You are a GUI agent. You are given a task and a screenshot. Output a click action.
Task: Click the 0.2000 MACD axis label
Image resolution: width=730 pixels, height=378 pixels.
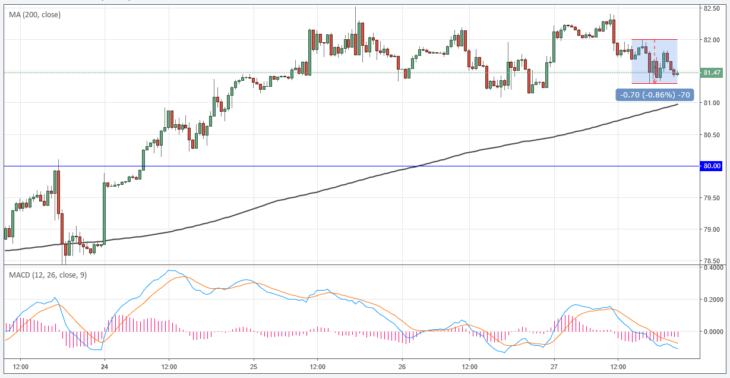coord(713,300)
